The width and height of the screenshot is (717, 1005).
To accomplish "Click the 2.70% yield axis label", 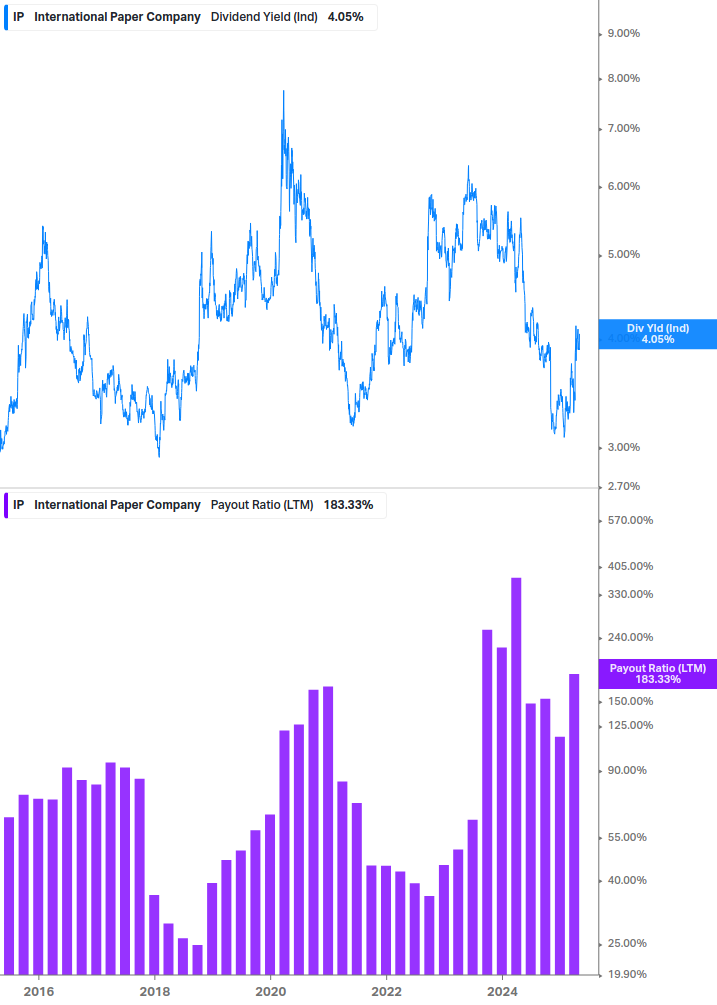I will click(623, 486).
